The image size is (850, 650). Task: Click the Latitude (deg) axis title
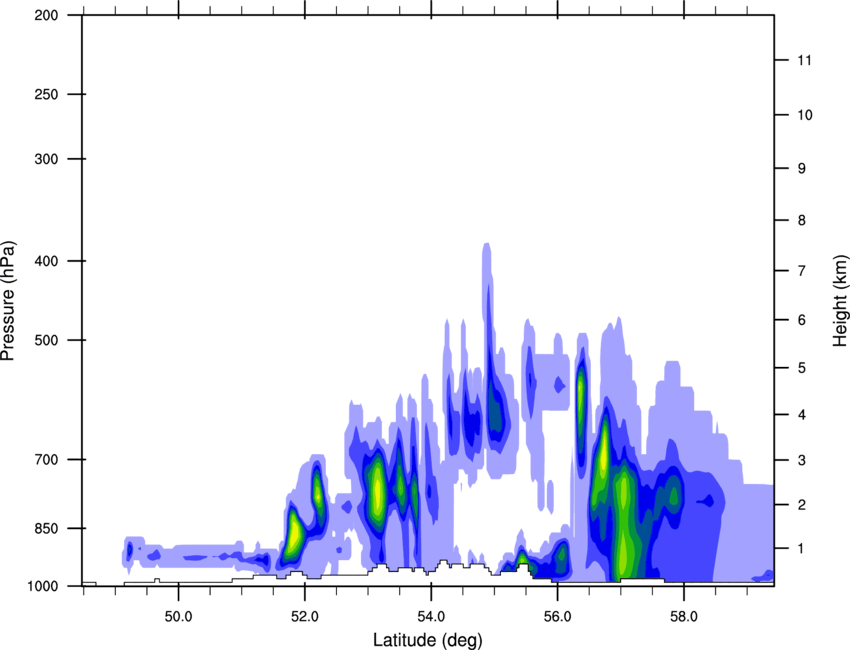click(x=427, y=640)
